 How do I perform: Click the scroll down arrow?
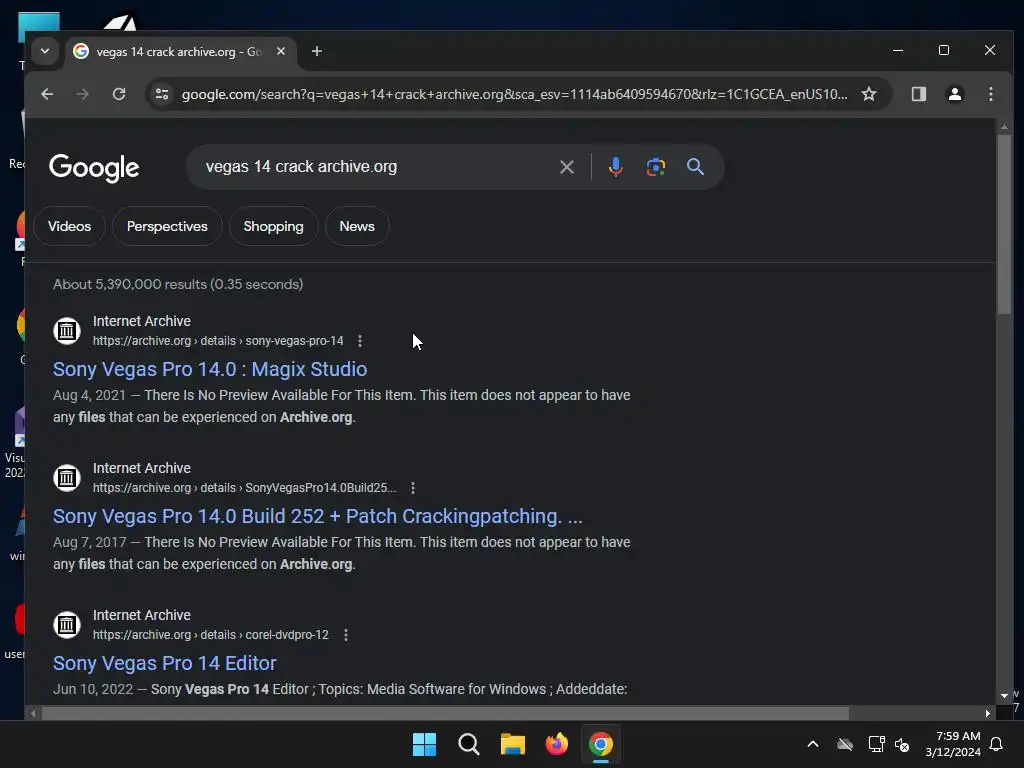click(x=1004, y=696)
